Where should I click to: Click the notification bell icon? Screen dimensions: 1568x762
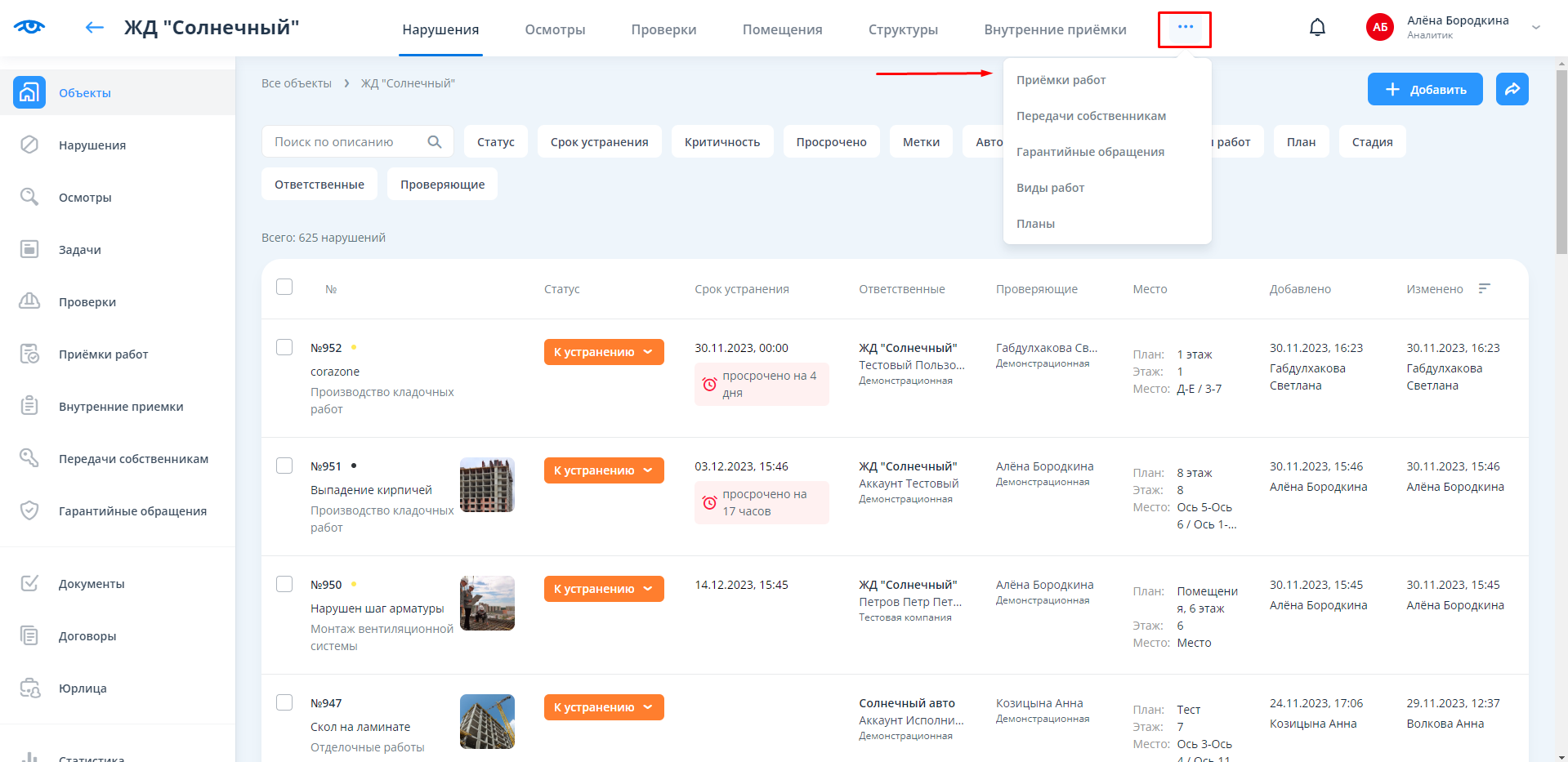pos(1317,28)
